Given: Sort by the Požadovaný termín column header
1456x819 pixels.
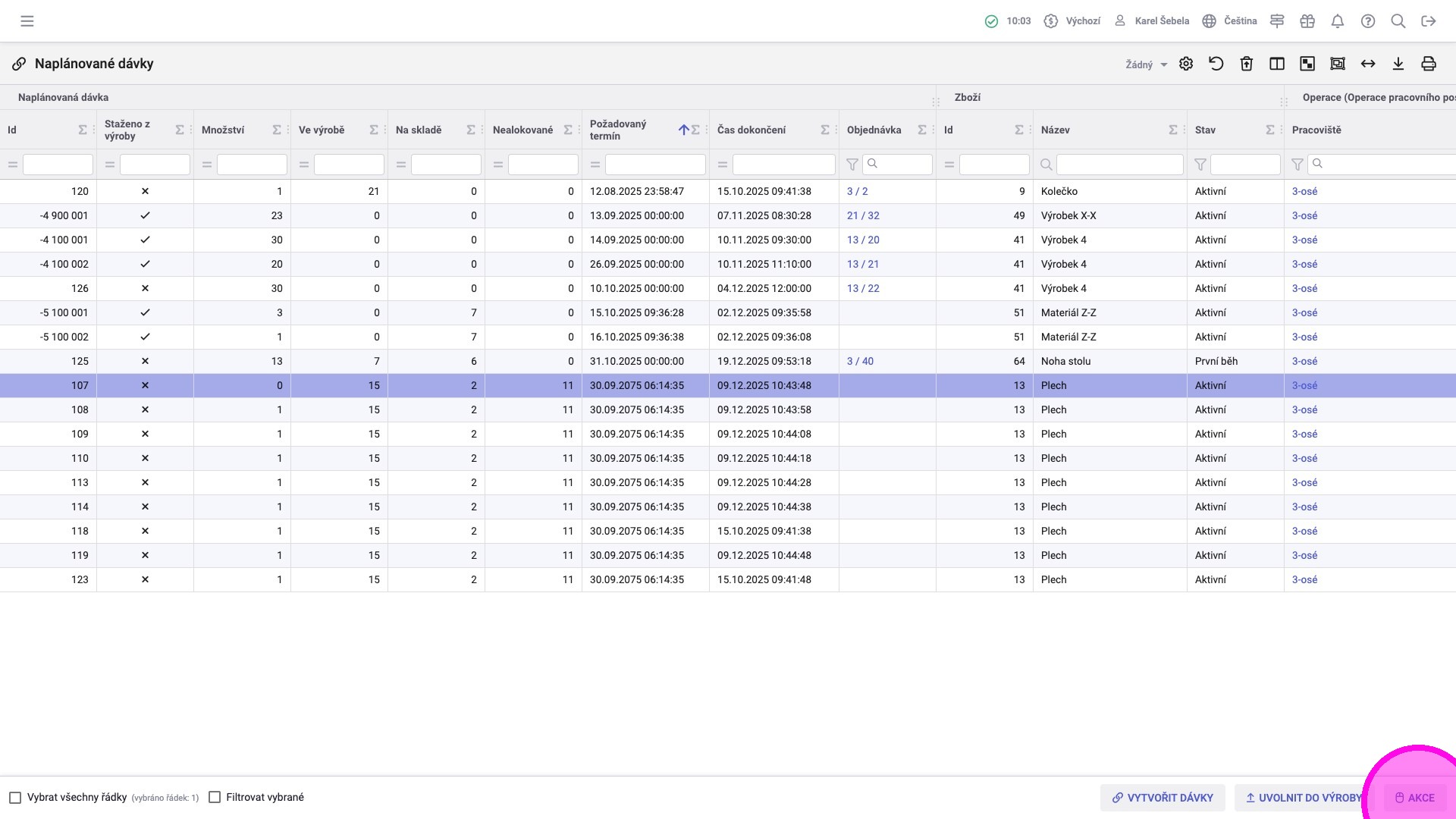Looking at the screenshot, I should tap(618, 130).
